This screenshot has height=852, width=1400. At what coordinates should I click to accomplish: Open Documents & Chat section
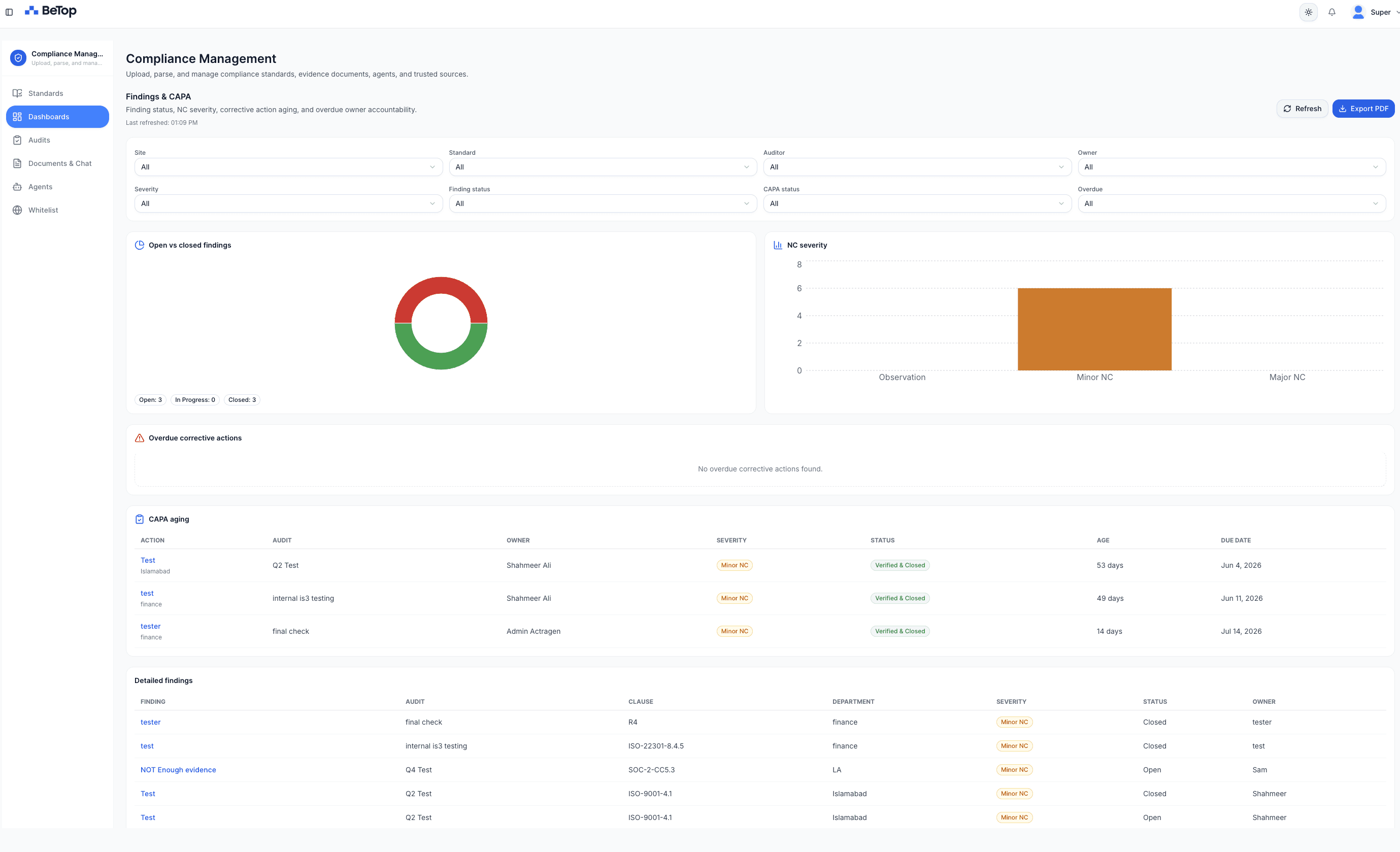(57, 163)
